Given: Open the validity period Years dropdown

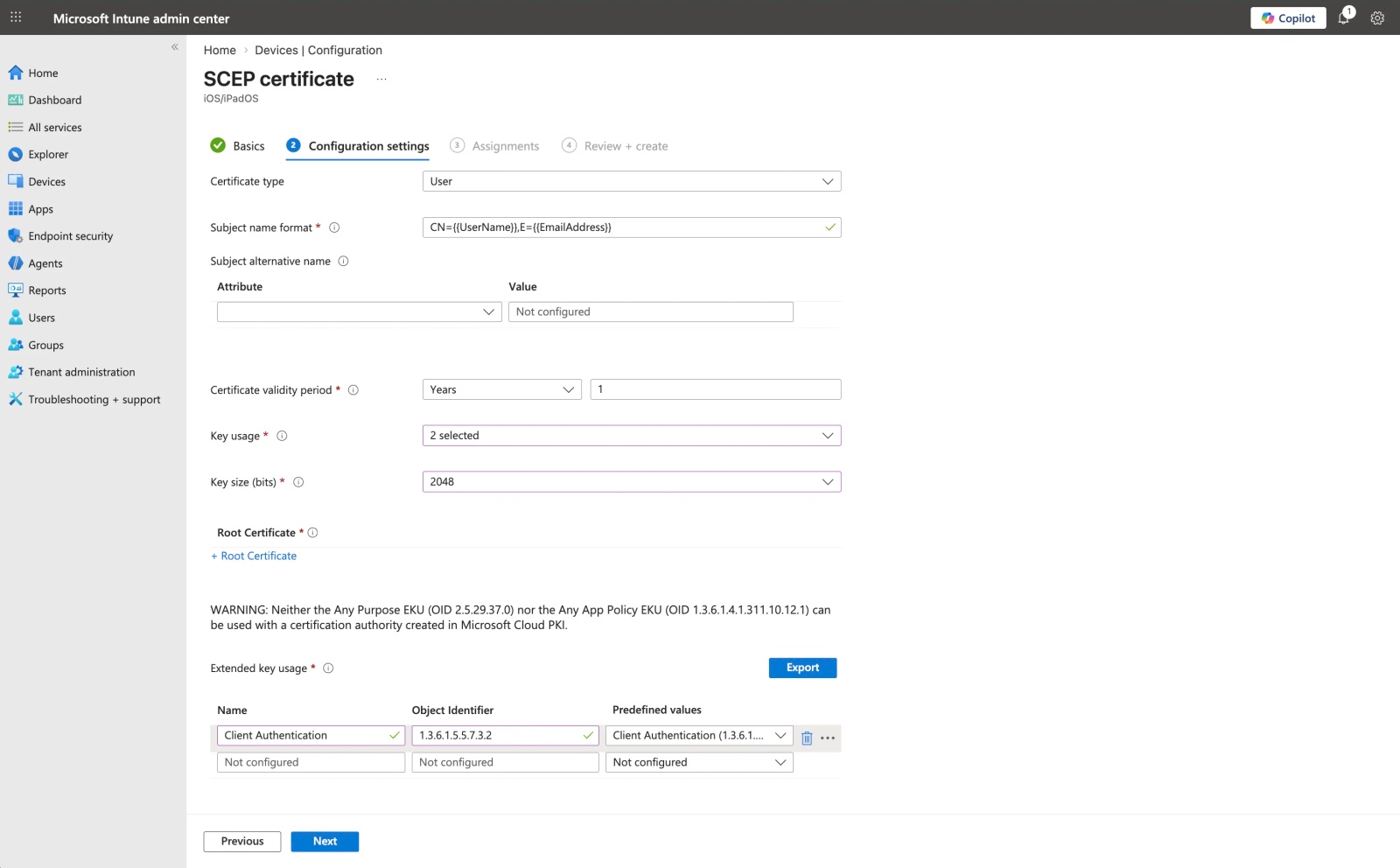Looking at the screenshot, I should click(x=502, y=389).
